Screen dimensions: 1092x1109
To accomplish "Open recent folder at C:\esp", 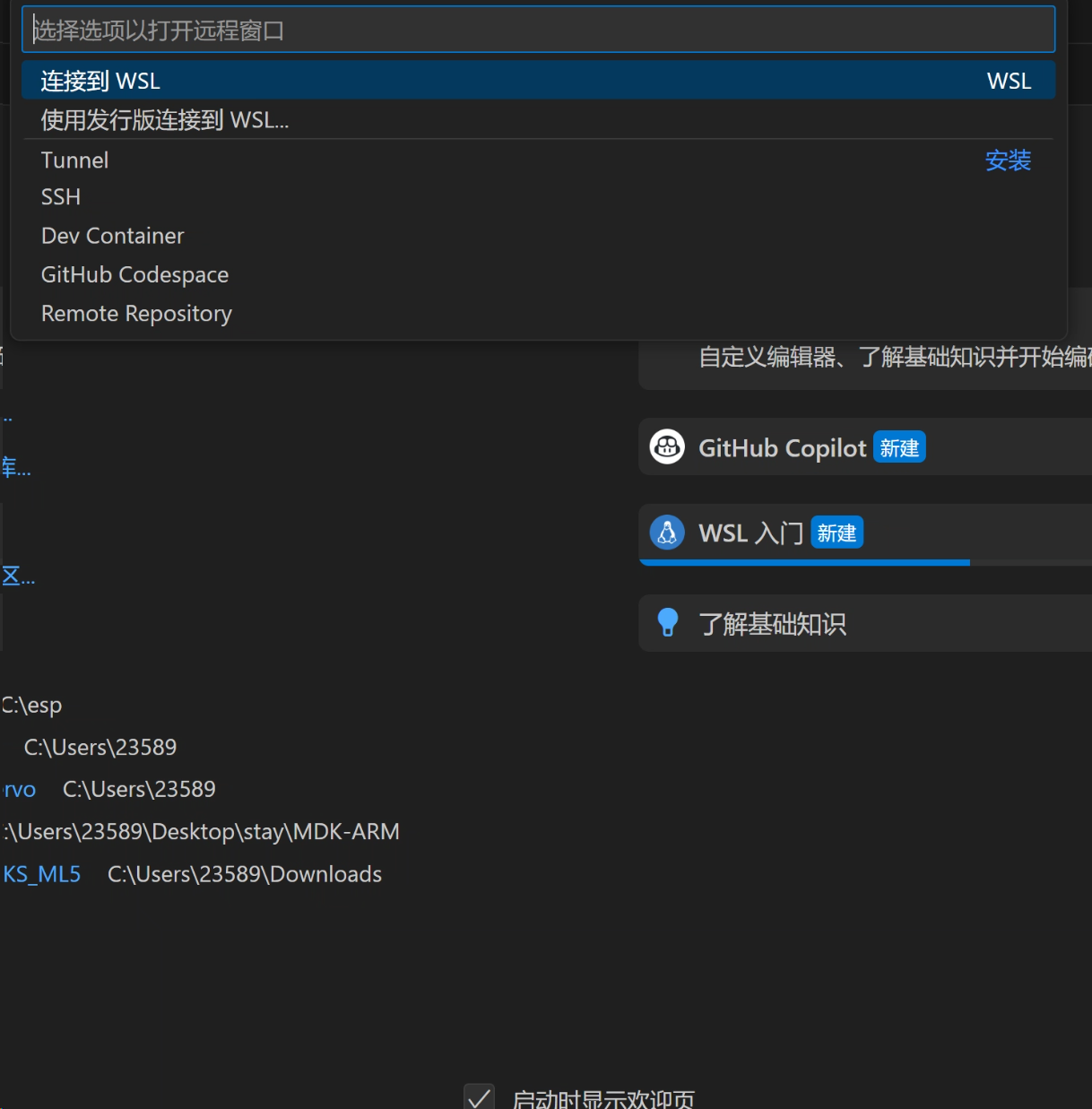I will point(31,705).
